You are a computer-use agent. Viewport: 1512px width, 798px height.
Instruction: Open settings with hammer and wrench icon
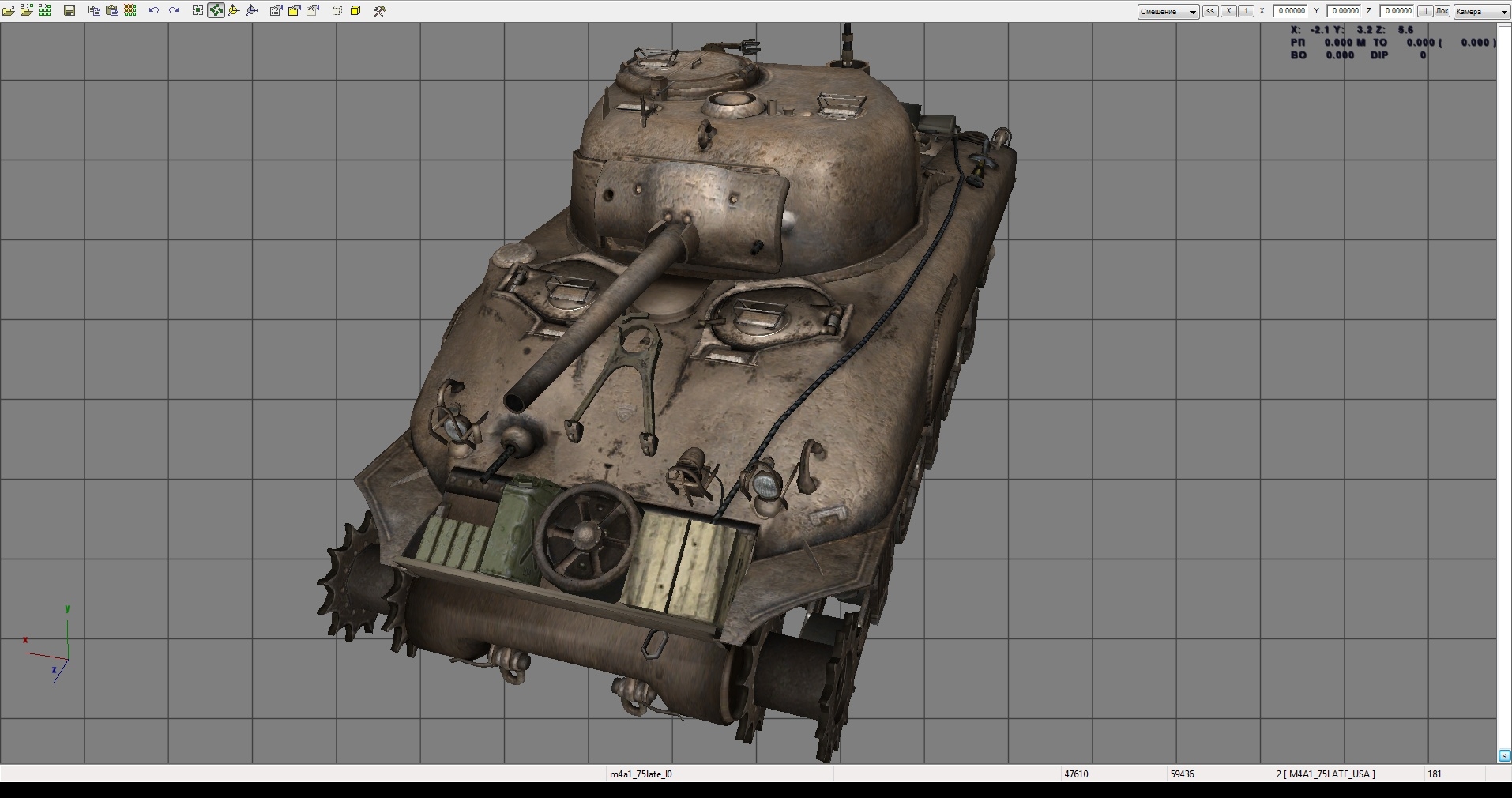[380, 10]
